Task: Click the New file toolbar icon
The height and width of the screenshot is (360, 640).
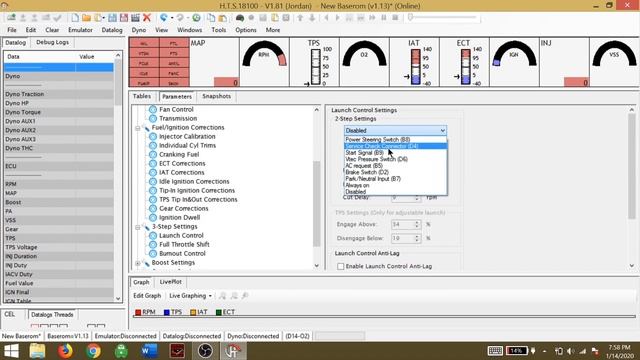Action: [75, 18]
